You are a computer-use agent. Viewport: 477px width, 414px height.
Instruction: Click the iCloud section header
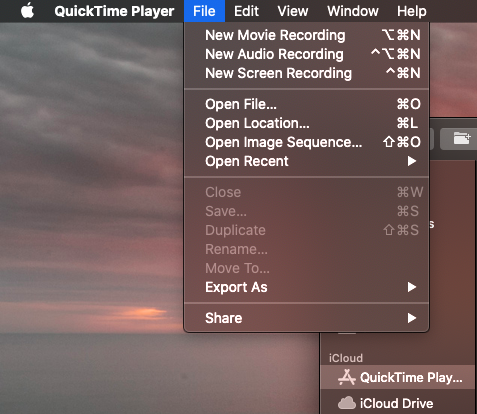[x=346, y=358]
